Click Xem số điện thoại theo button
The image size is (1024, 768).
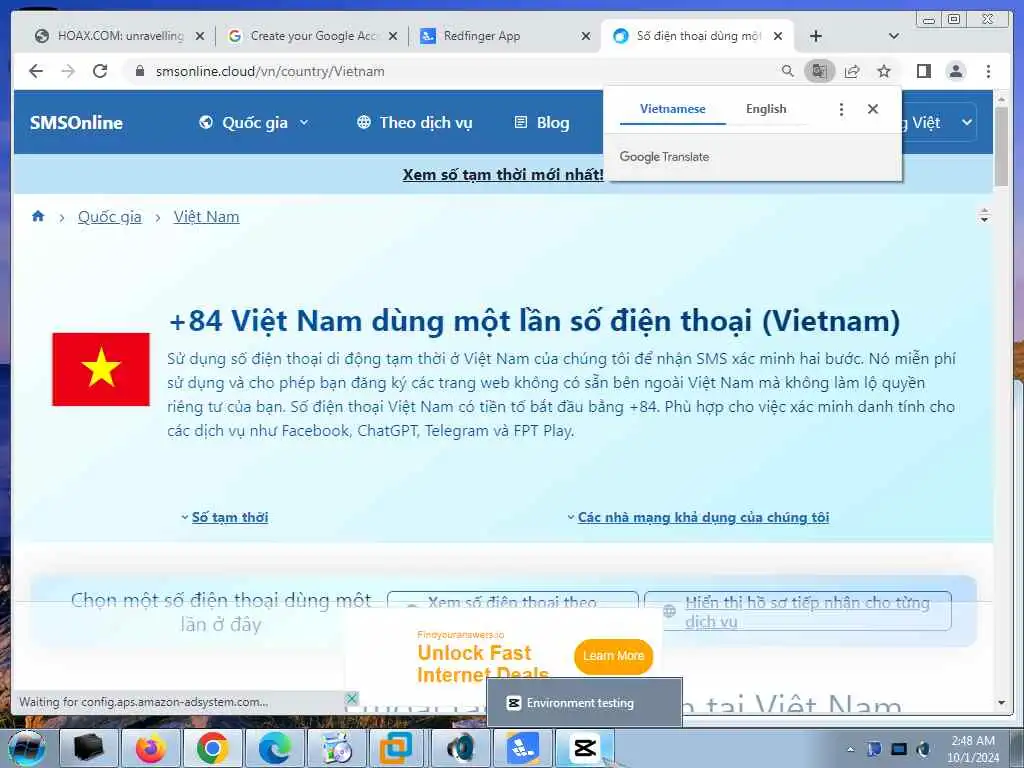click(513, 602)
